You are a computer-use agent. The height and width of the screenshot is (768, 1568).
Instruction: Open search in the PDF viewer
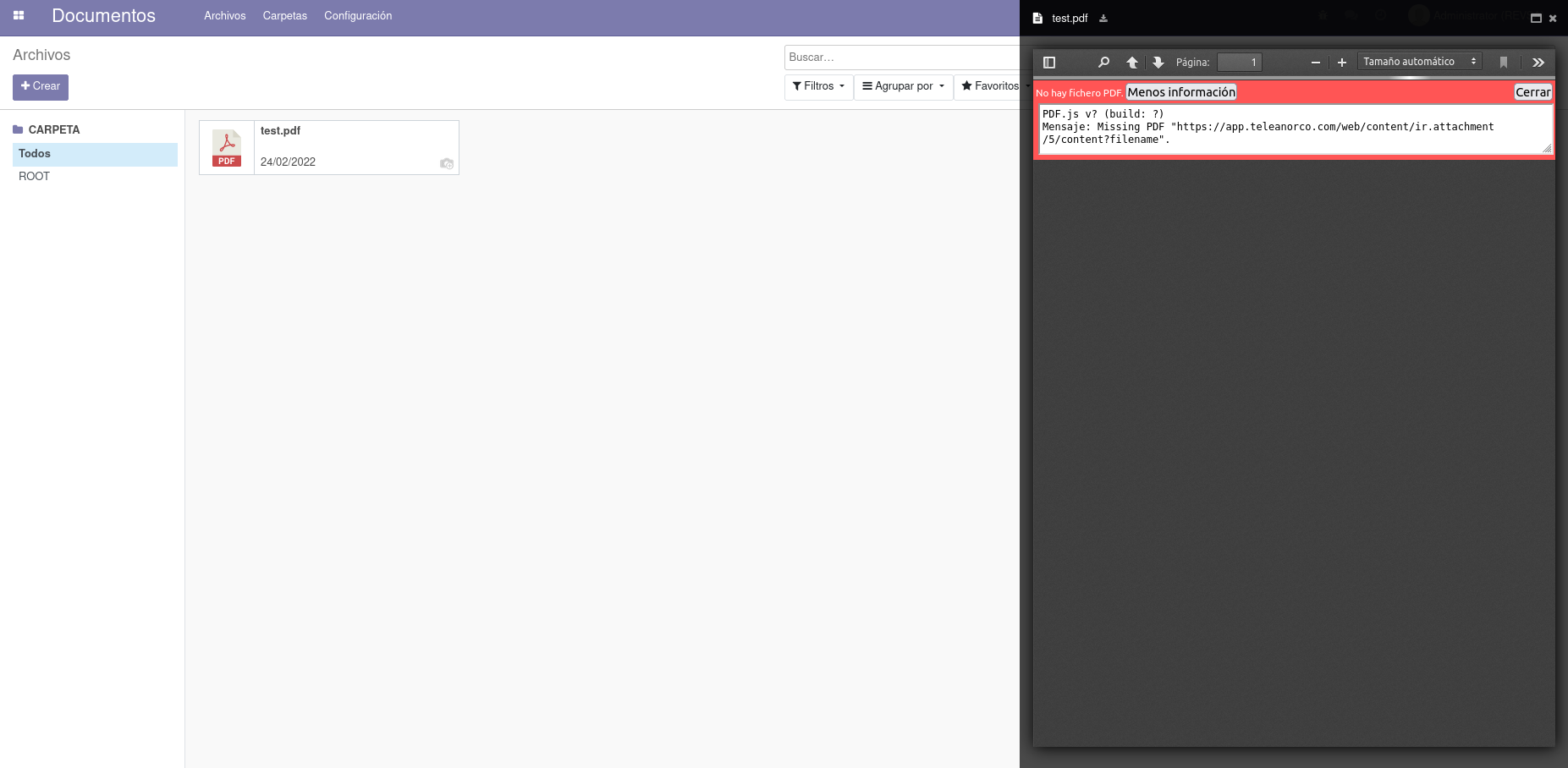pyautogui.click(x=1103, y=62)
